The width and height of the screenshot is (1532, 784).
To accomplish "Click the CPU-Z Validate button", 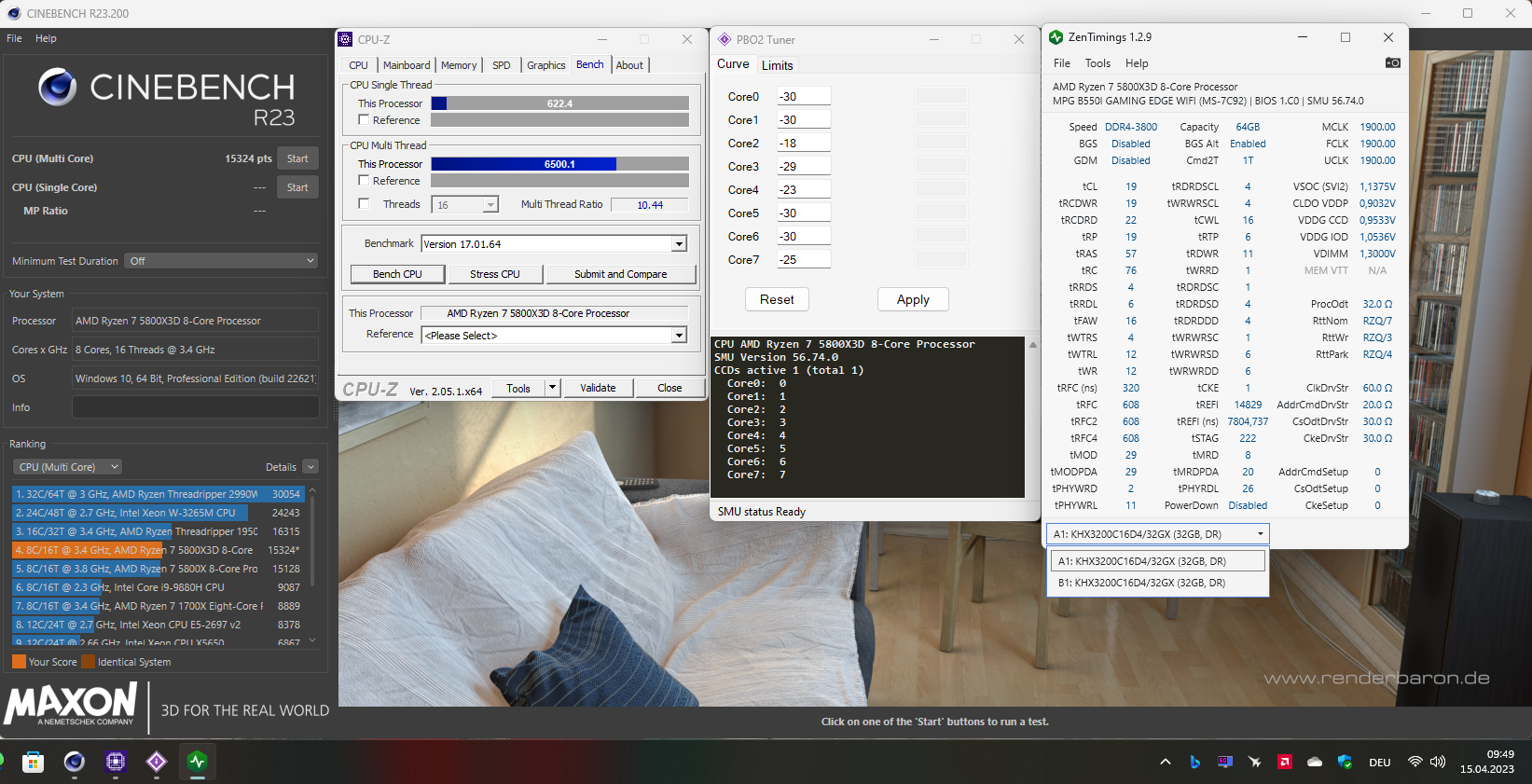I will click(598, 388).
